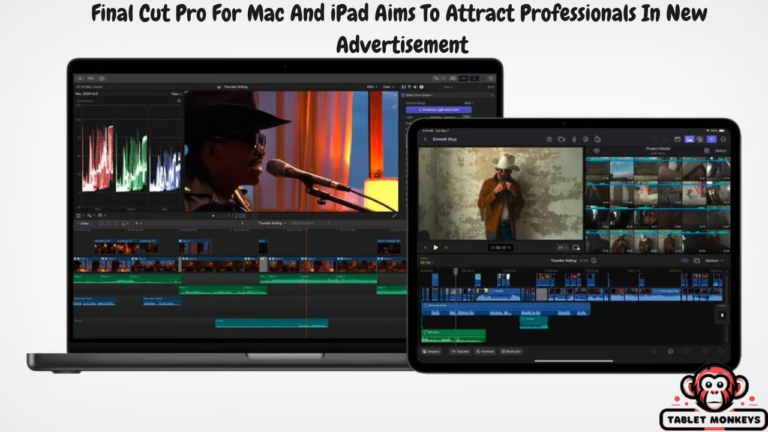Tap the iPad share export icon
The image size is (768, 432).
click(x=598, y=140)
